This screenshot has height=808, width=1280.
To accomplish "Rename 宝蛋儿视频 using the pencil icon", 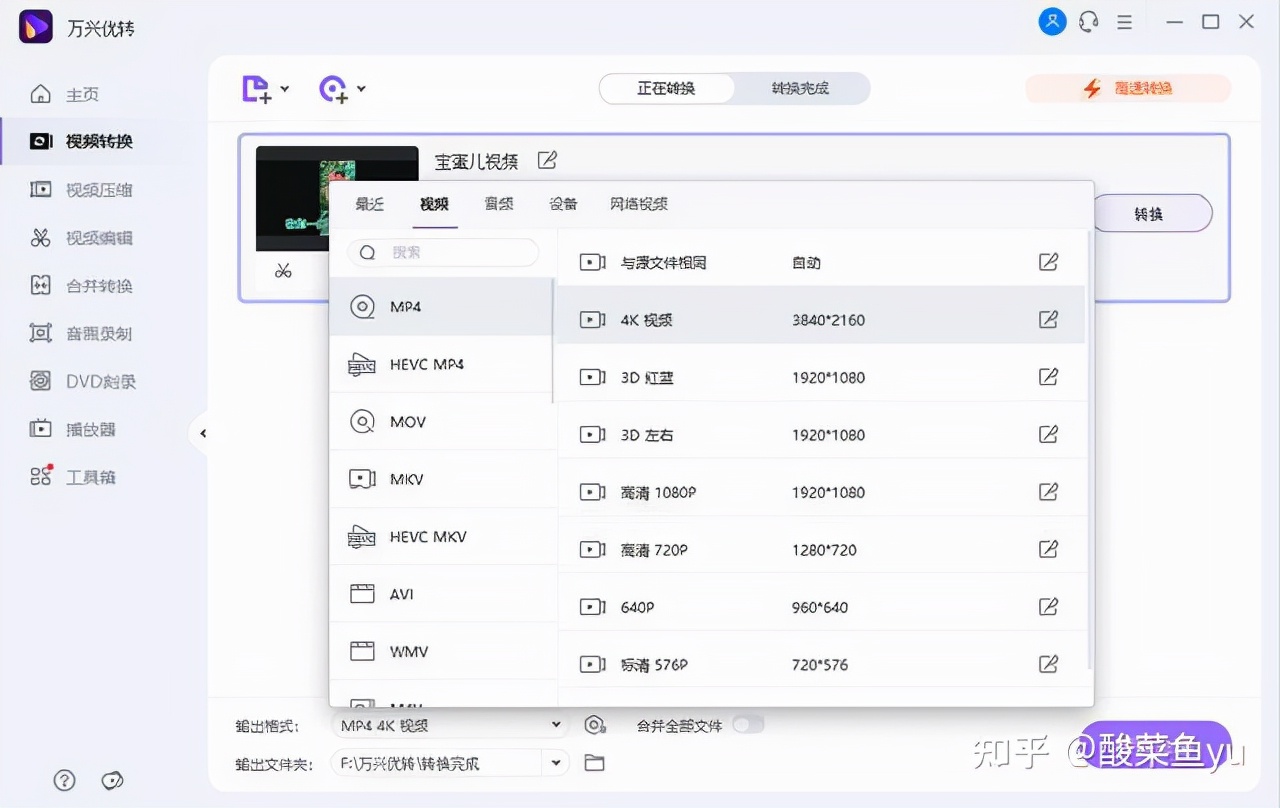I will [547, 160].
